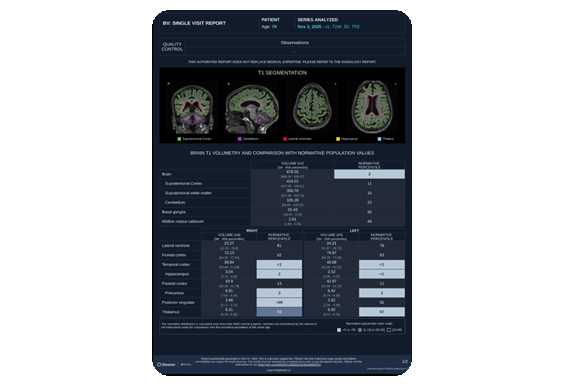Click left Thalamus percentile cell 97
The image size is (564, 386).
tap(382, 312)
